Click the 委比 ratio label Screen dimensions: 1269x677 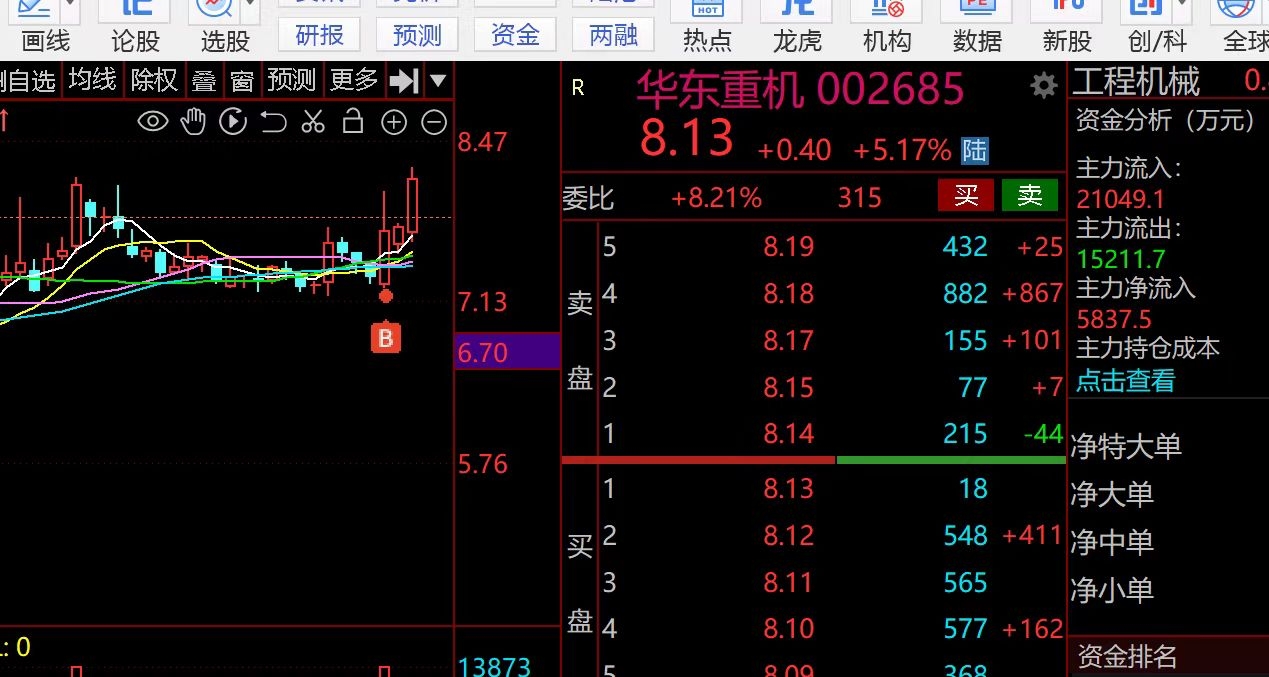click(x=588, y=198)
